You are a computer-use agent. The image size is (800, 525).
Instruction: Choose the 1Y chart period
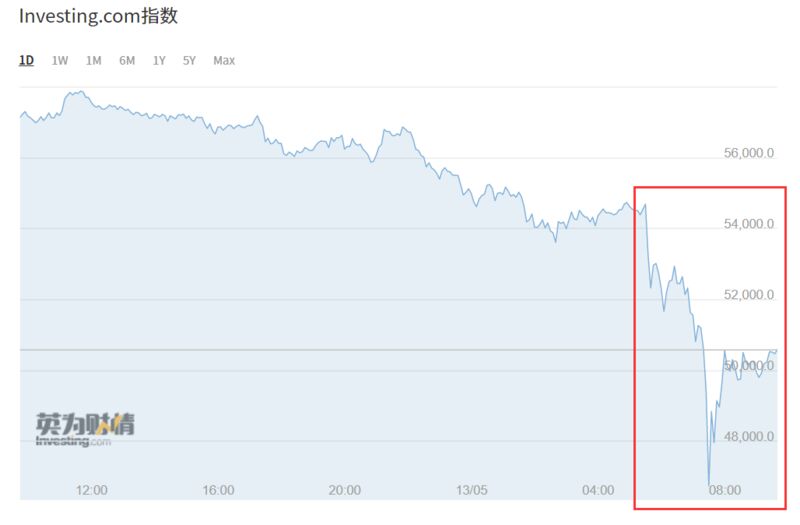[159, 60]
